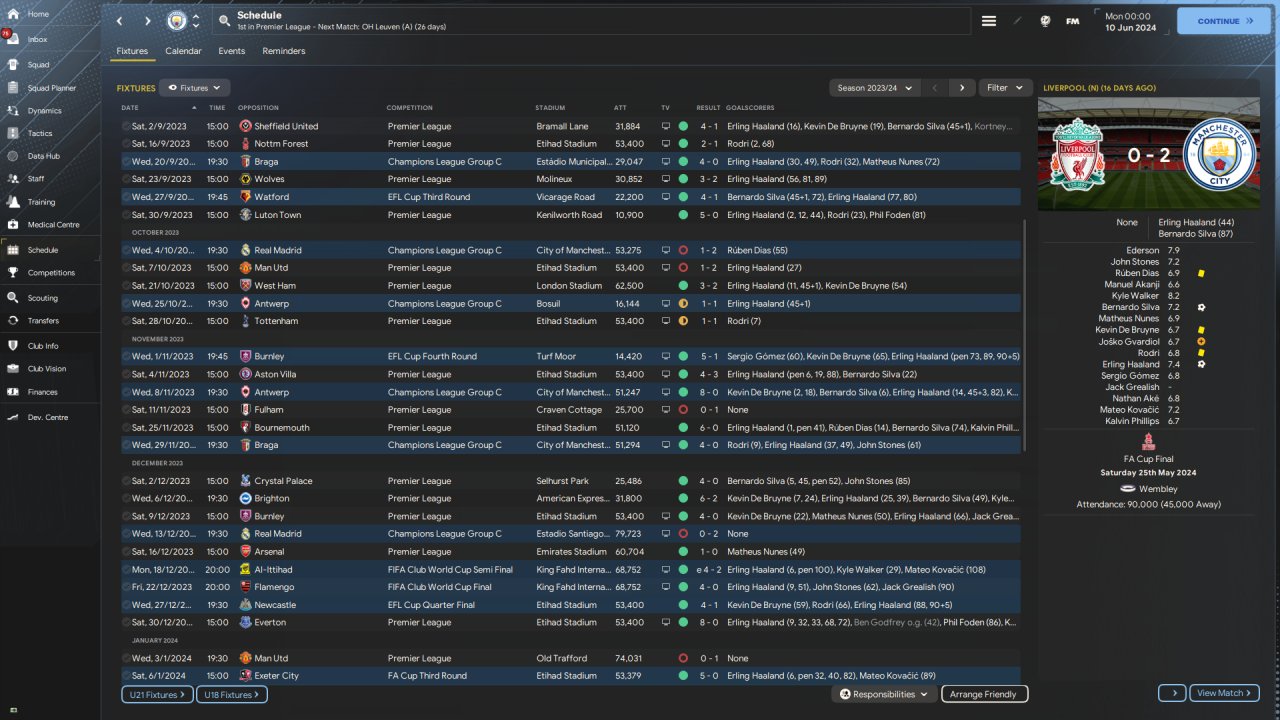Click the Arrange Friendly button
Viewport: 1280px width, 720px height.
click(x=984, y=694)
